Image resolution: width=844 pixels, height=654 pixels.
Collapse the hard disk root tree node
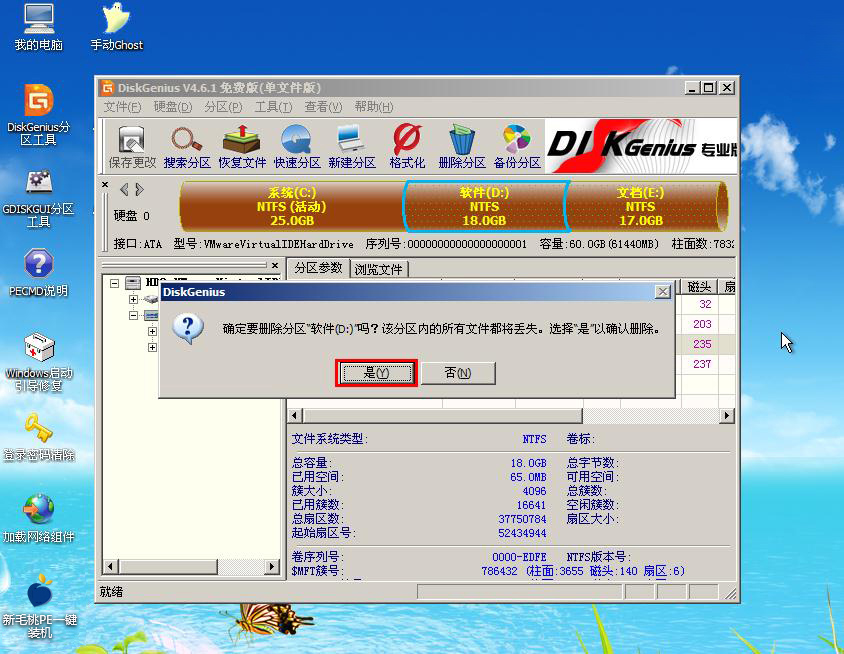[114, 283]
